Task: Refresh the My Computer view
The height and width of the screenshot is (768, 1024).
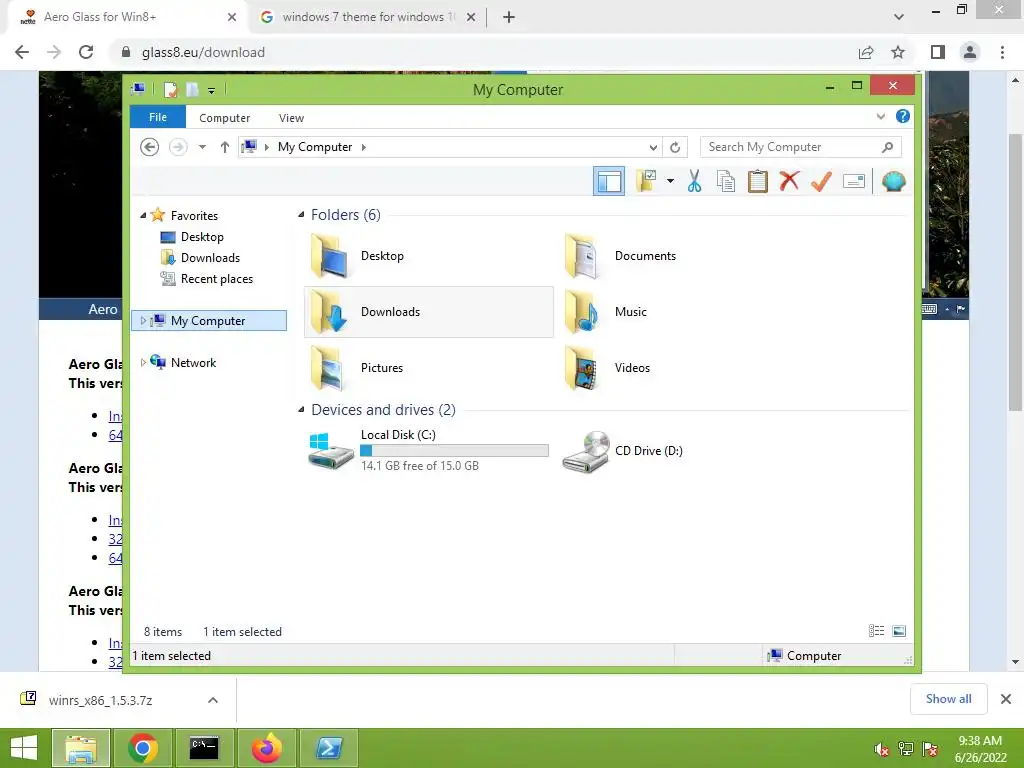Action: pos(675,148)
